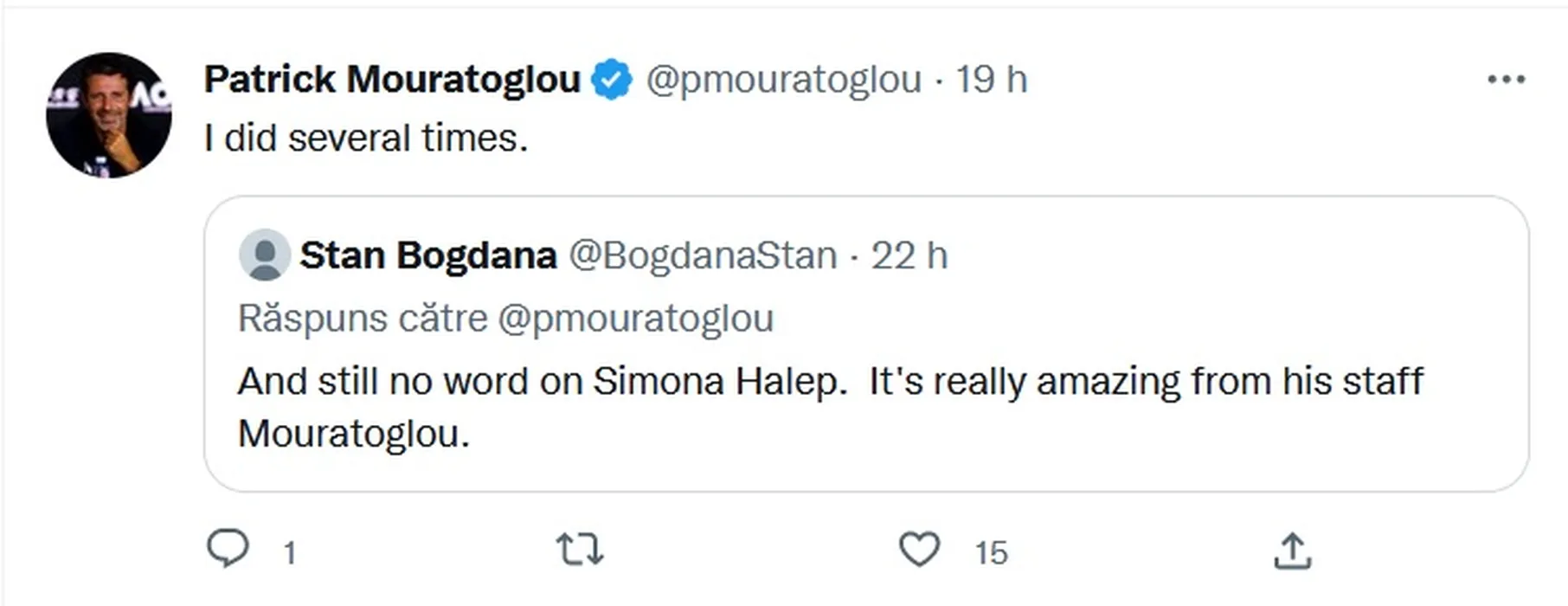Click the blue verified badge
Screen dimensions: 1568x606
point(612,80)
